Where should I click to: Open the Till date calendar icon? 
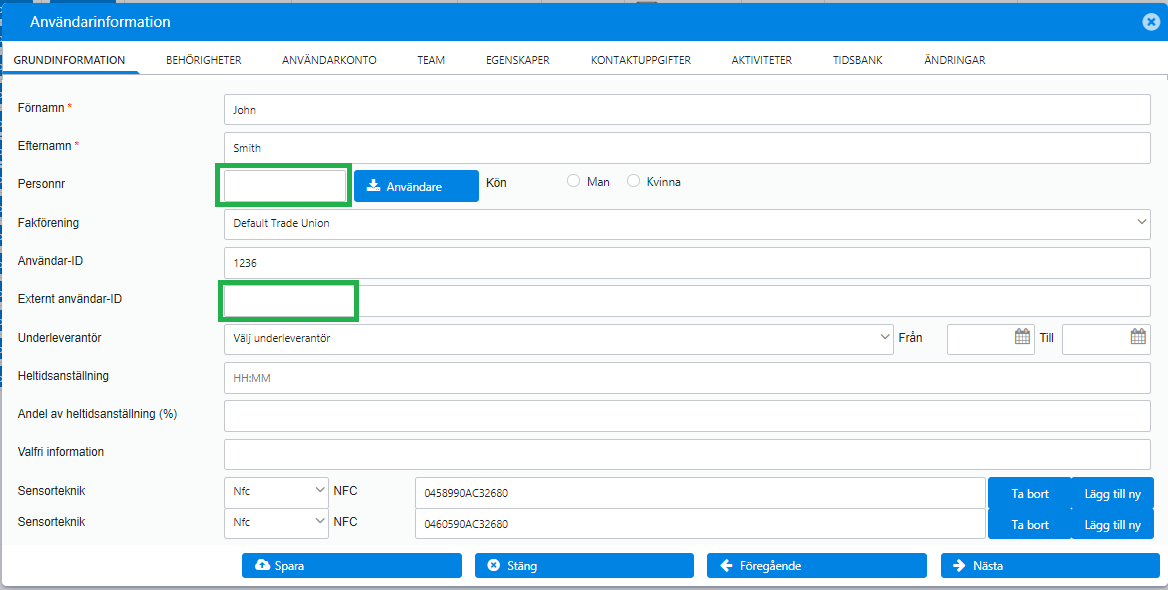[1137, 336]
